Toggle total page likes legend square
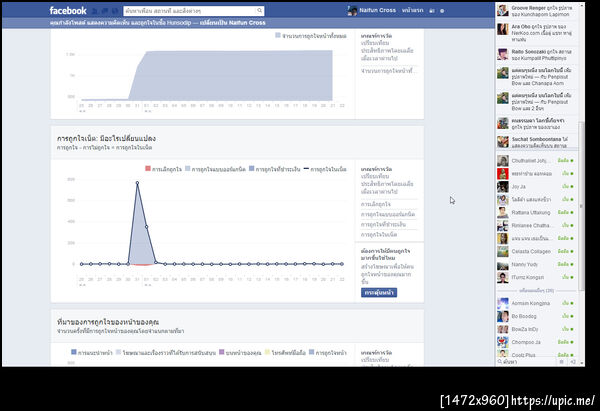Screen dimensions: 600x411 coord(278,35)
